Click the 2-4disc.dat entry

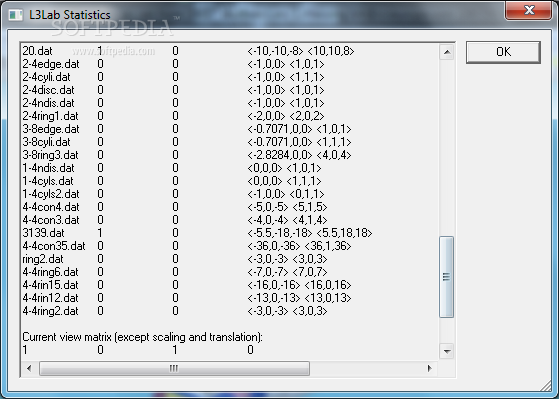point(48,90)
